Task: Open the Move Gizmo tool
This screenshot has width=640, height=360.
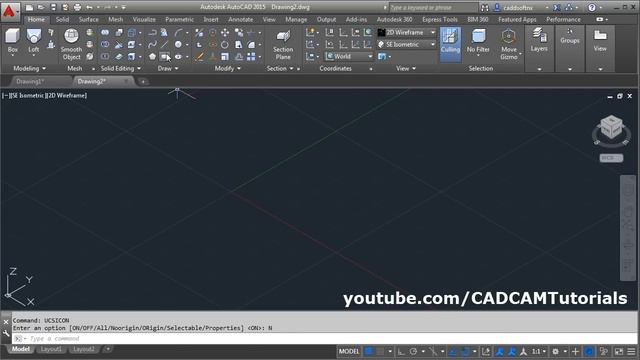Action: [509, 44]
